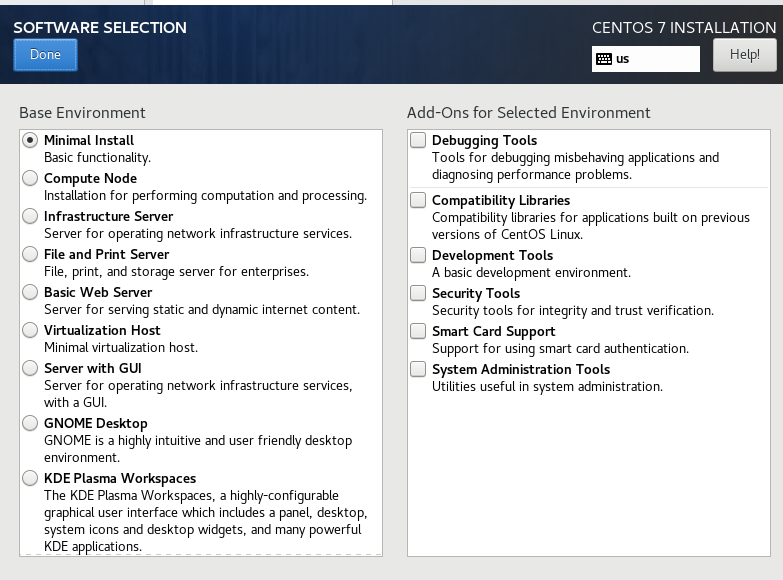The width and height of the screenshot is (783, 580).
Task: Select the Minimal Install radio button
Action: [30, 141]
